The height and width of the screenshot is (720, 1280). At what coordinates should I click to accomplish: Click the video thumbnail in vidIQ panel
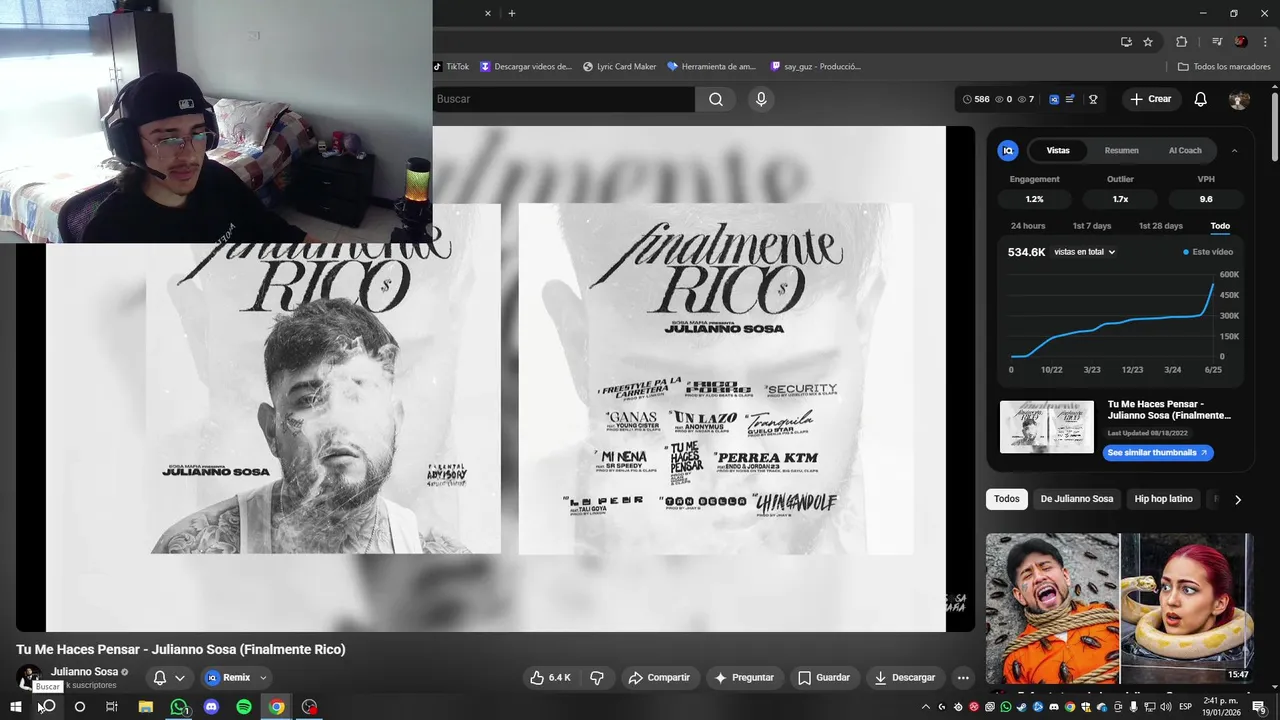[1047, 427]
